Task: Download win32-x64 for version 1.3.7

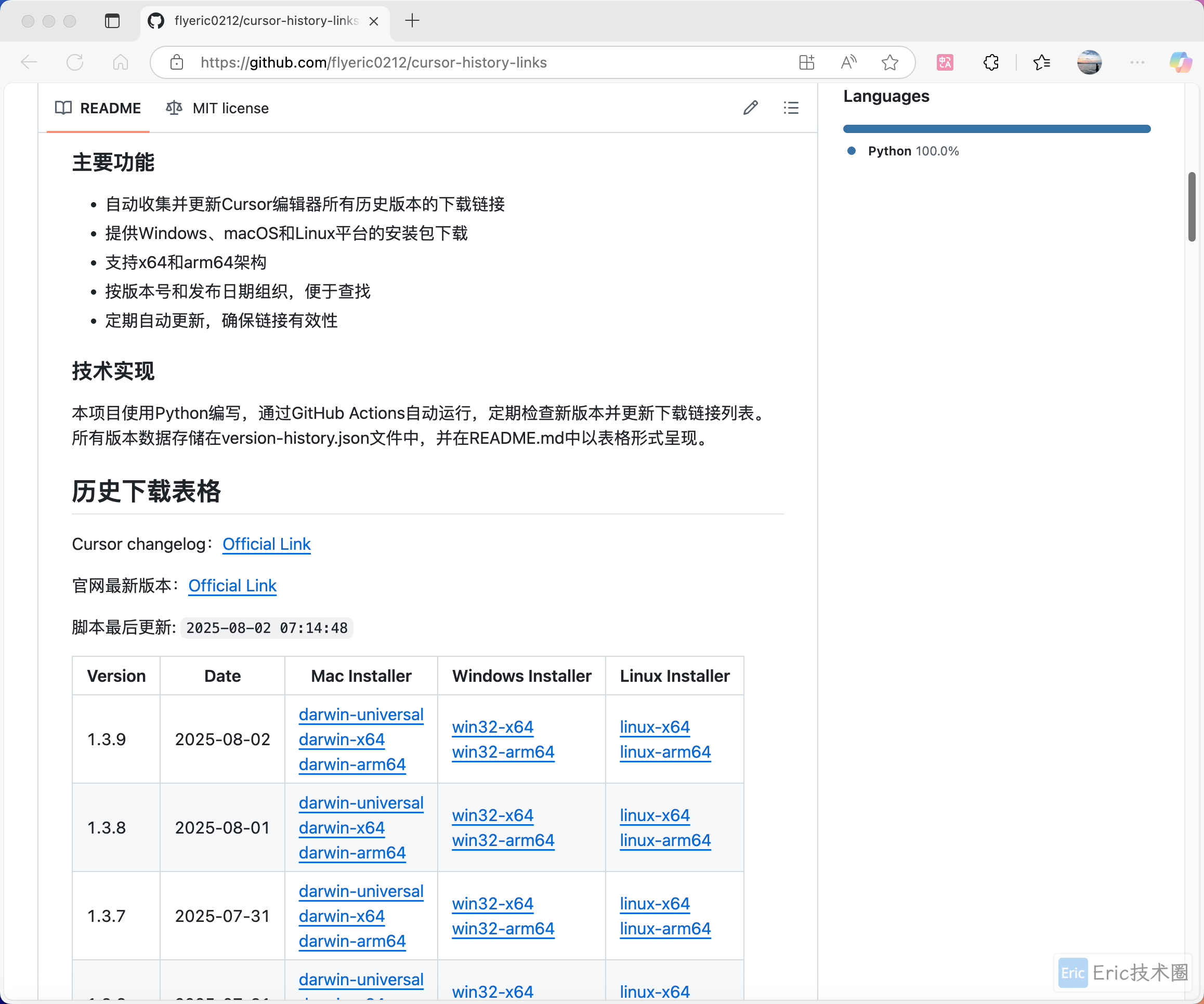Action: click(492, 904)
